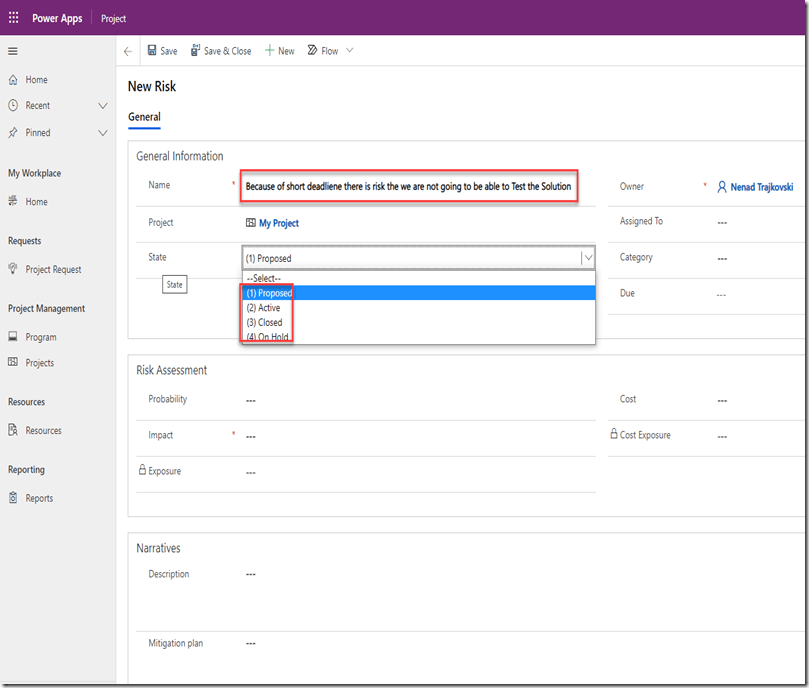Go to Reports in the sidebar
The width and height of the screenshot is (809, 688).
pyautogui.click(x=39, y=498)
